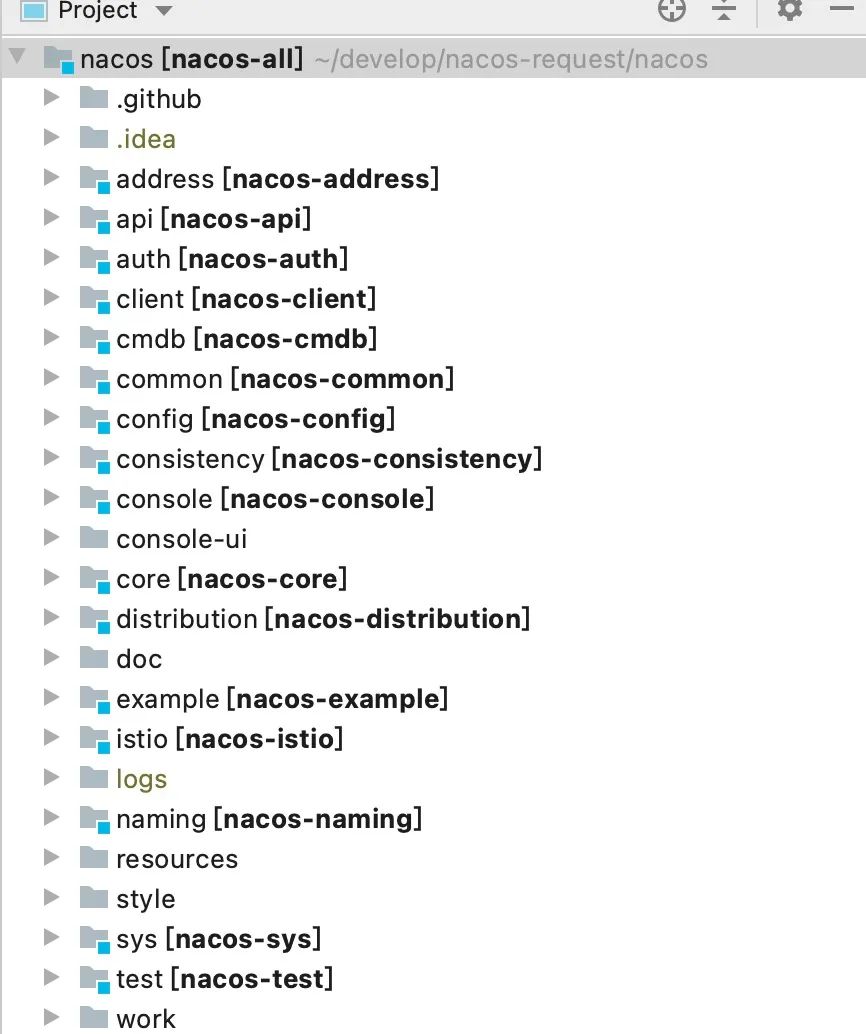This screenshot has height=1034, width=866.
Task: Collapse the nacos root project node
Action: click(17, 58)
